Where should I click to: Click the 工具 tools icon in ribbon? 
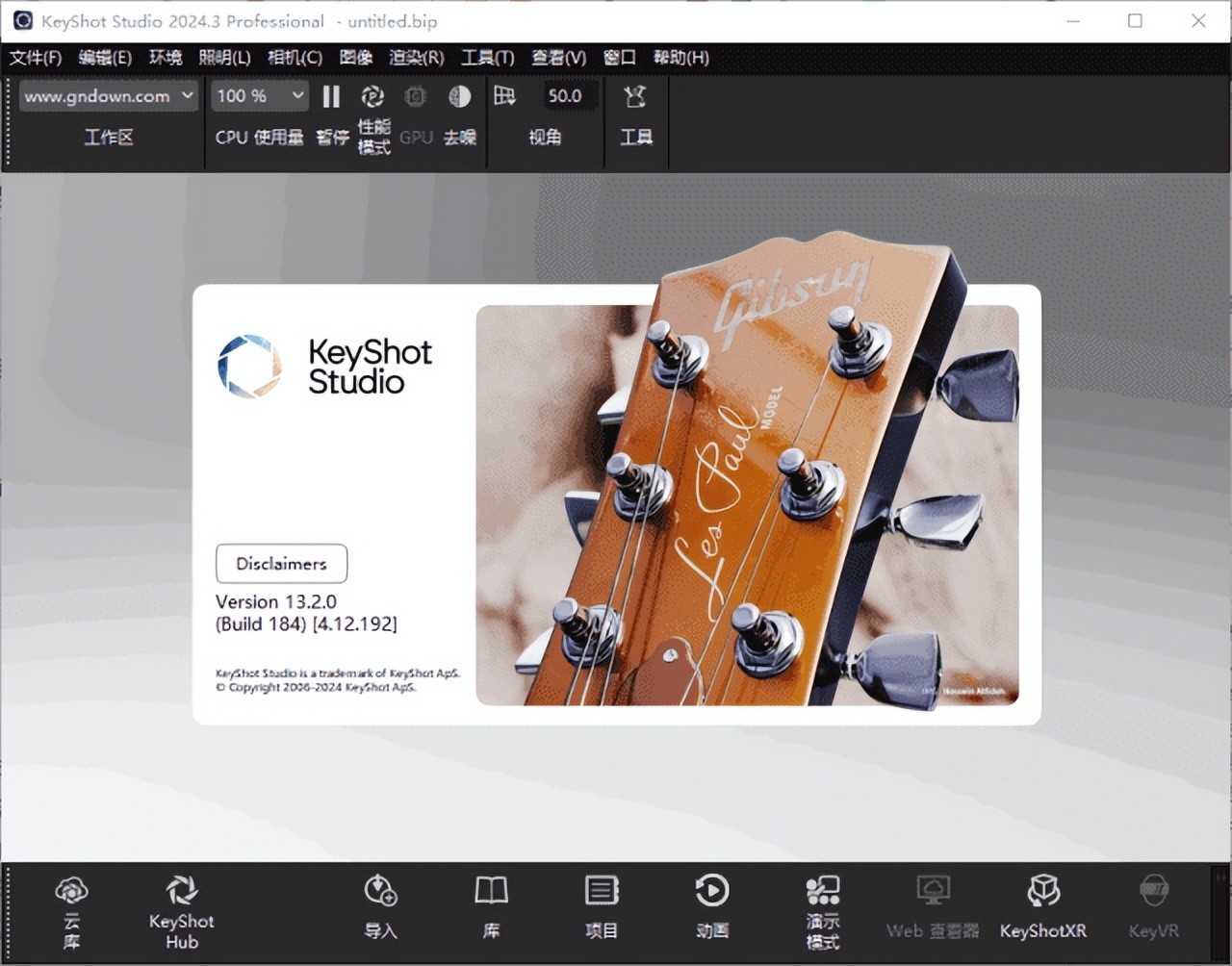pos(635,97)
